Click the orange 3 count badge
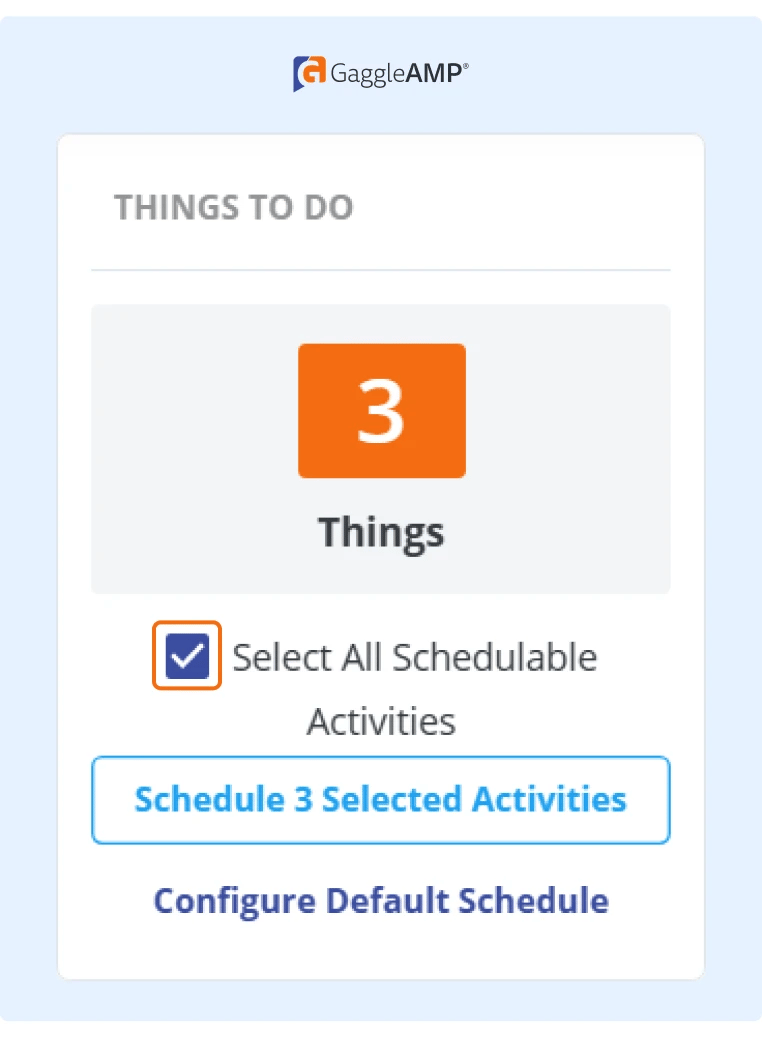The width and height of the screenshot is (762, 1038). [x=381, y=411]
